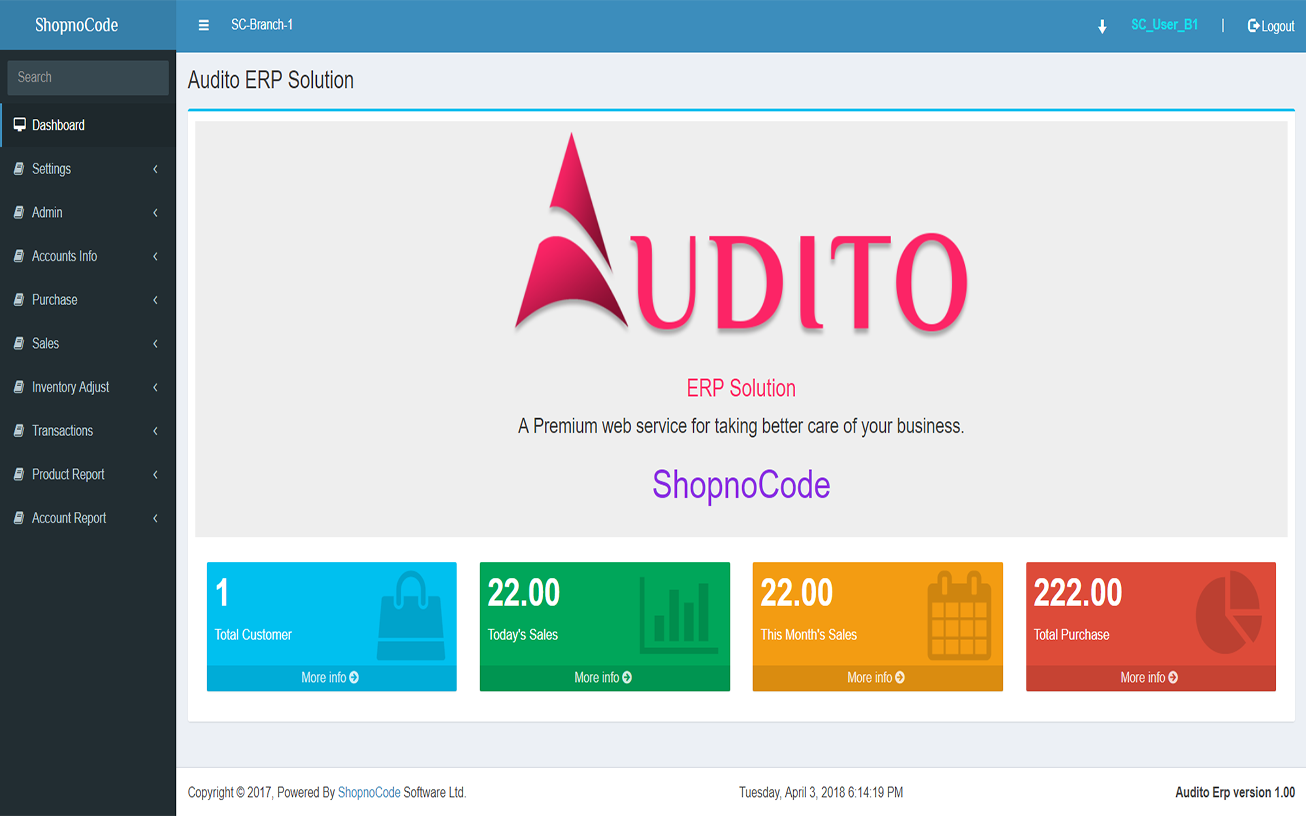This screenshot has width=1306, height=816.
Task: Open the Dashboard menu item
Action: (88, 125)
